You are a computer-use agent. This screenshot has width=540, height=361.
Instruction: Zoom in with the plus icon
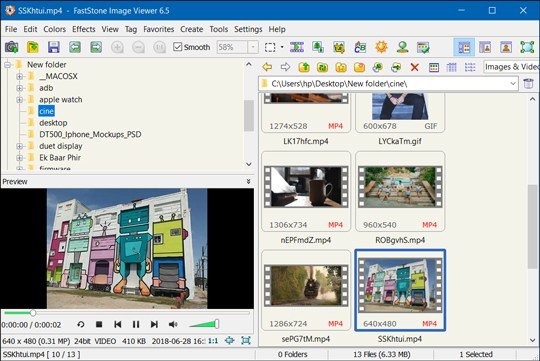tap(117, 47)
